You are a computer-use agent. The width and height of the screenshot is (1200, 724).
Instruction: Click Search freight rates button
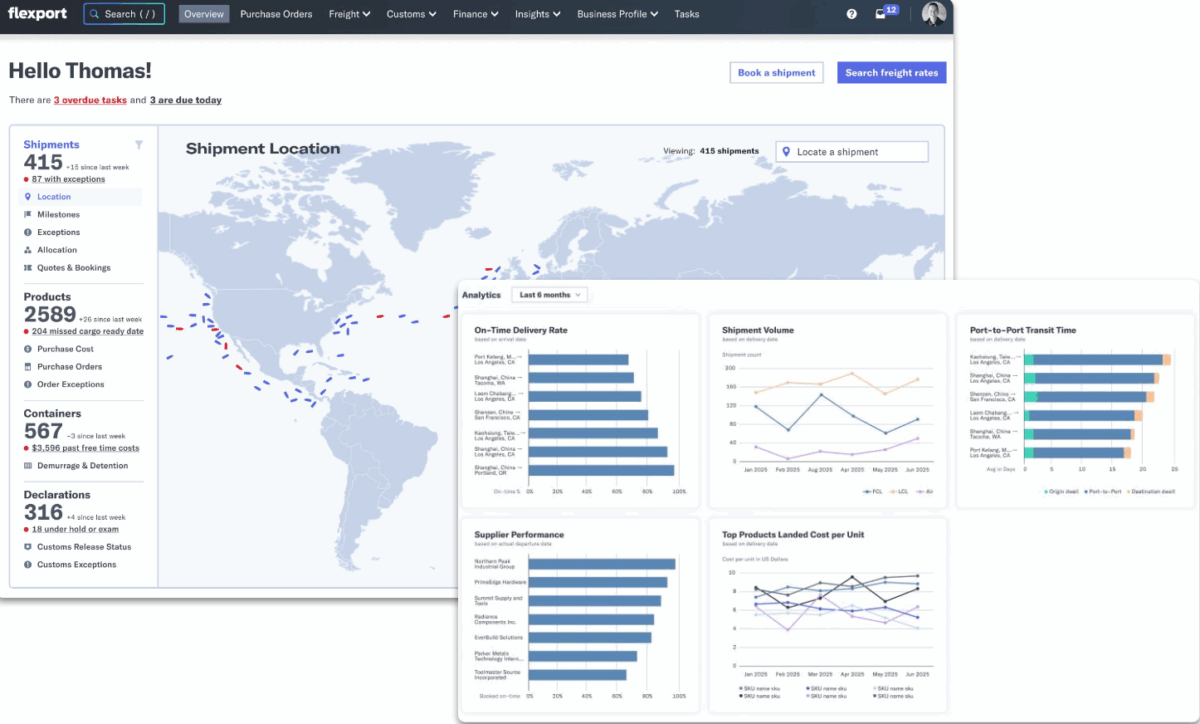891,72
